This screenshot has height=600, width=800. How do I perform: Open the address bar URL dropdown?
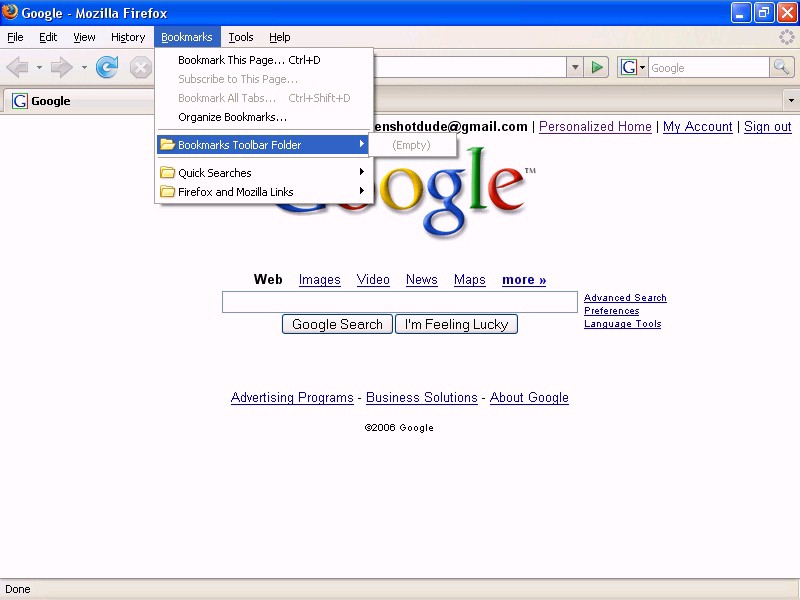click(x=575, y=67)
